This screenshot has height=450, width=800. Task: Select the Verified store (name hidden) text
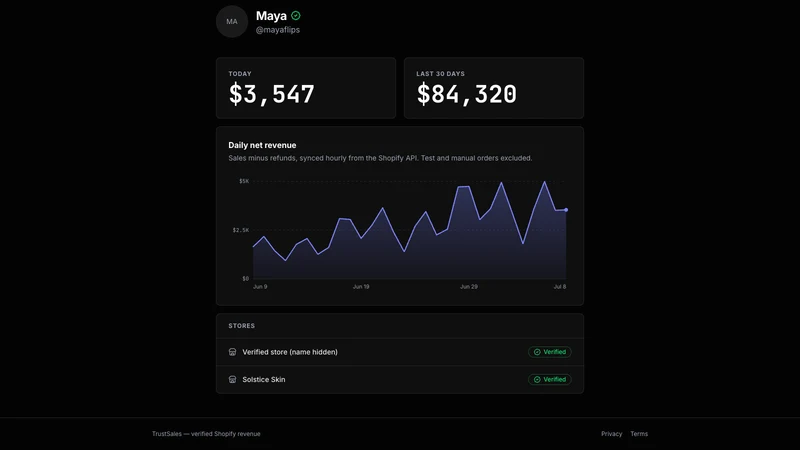(290, 352)
